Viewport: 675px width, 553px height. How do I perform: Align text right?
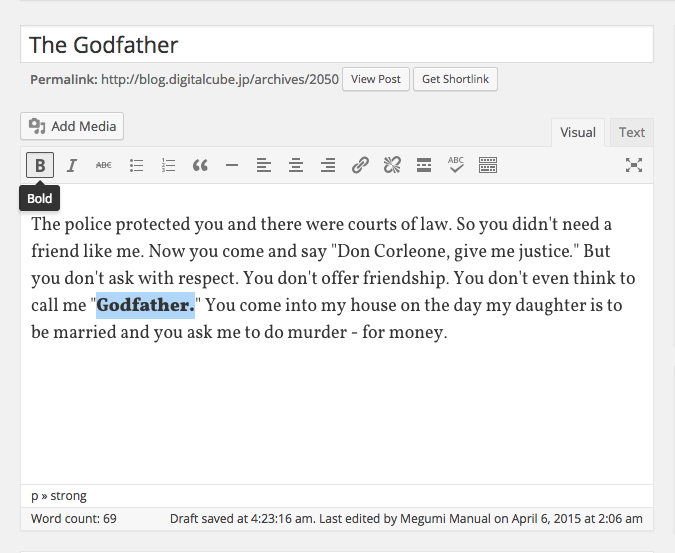328,166
